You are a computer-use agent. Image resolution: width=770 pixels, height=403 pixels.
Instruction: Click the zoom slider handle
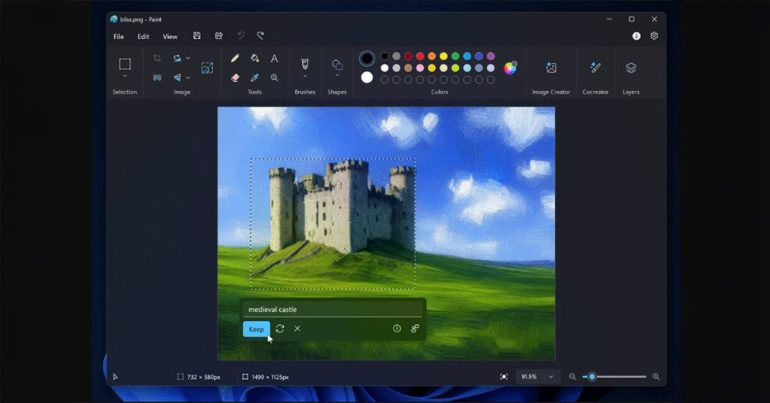(x=592, y=376)
